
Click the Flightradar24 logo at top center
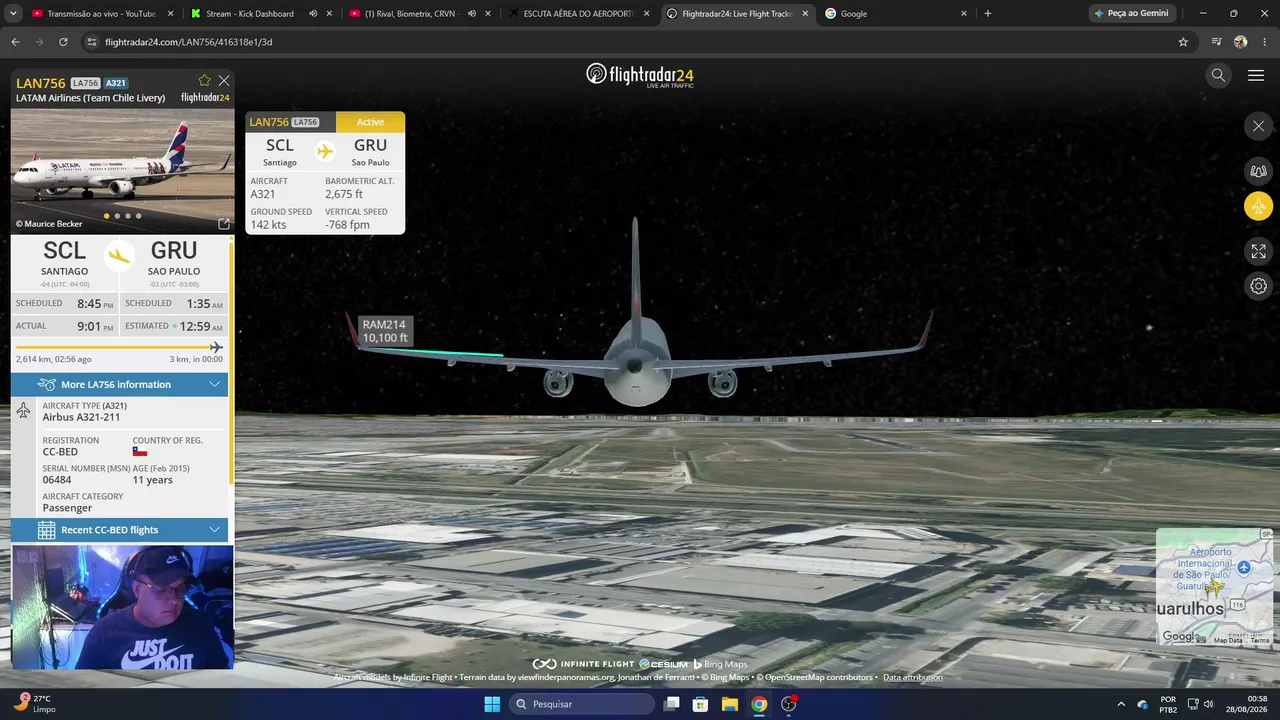(x=640, y=75)
